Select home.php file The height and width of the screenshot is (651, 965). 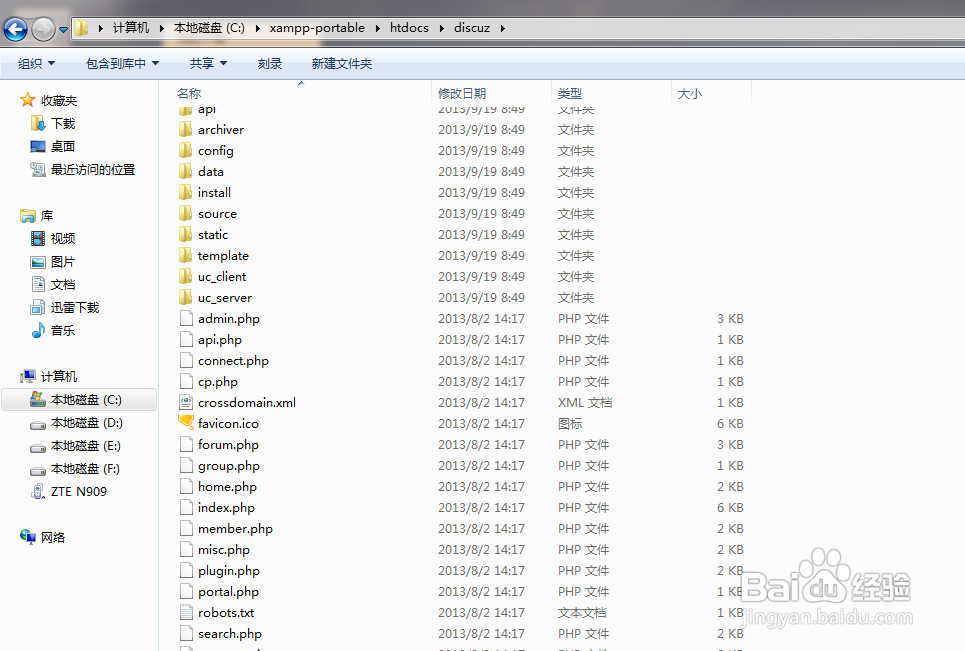[227, 487]
